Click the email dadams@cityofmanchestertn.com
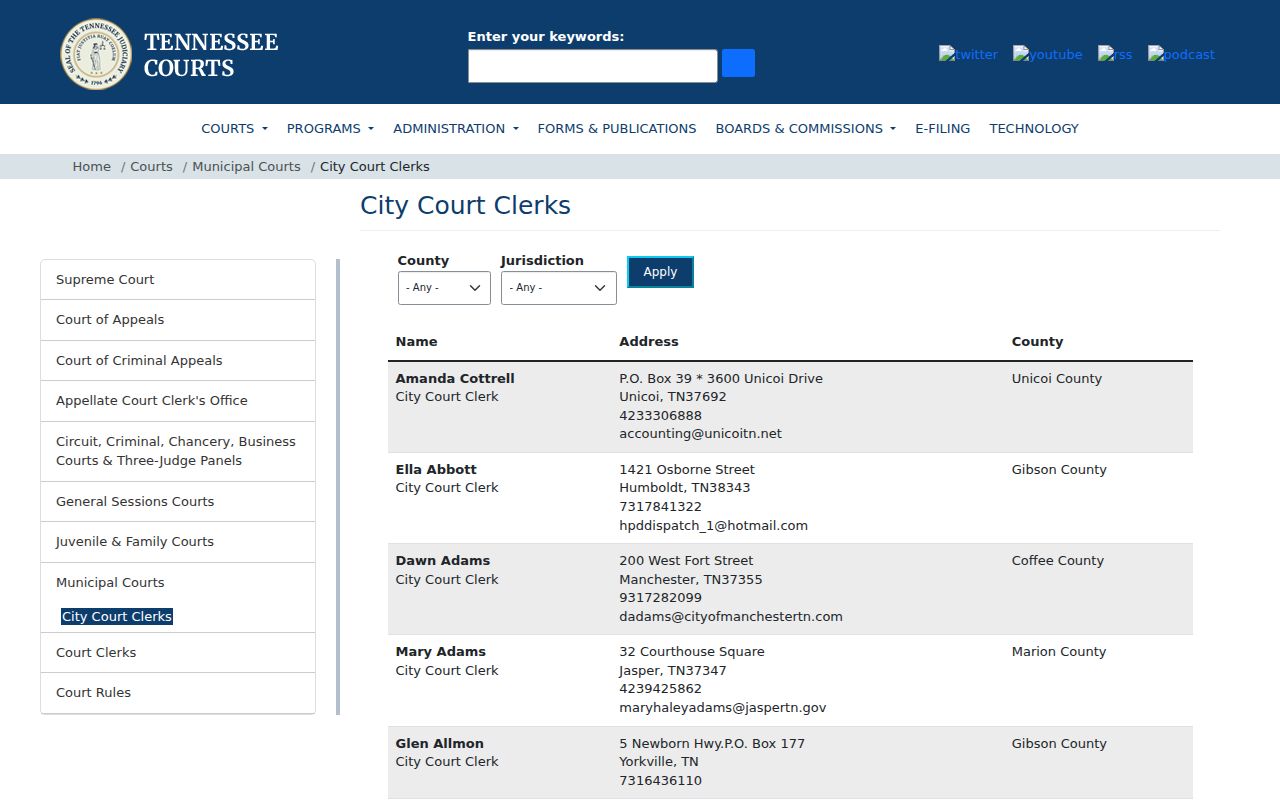1280x800 pixels. [x=731, y=617]
